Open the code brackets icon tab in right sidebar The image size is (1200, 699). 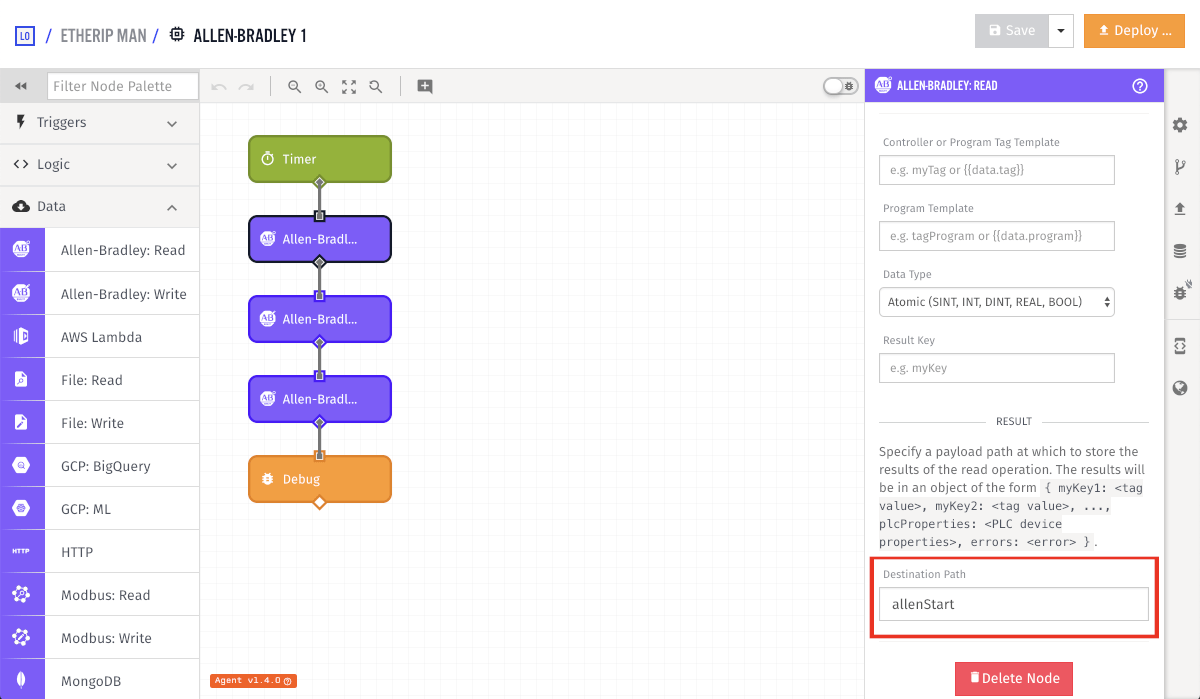click(1180, 346)
